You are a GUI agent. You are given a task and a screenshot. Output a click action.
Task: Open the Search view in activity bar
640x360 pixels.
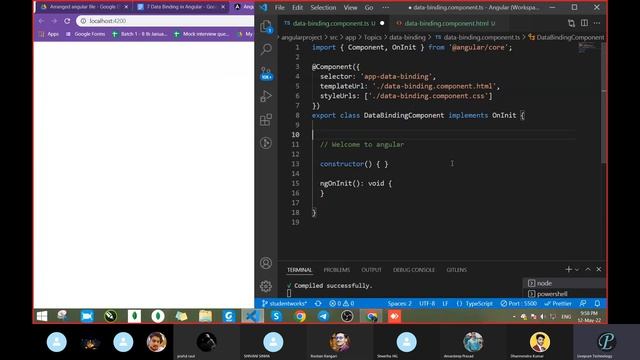click(266, 49)
